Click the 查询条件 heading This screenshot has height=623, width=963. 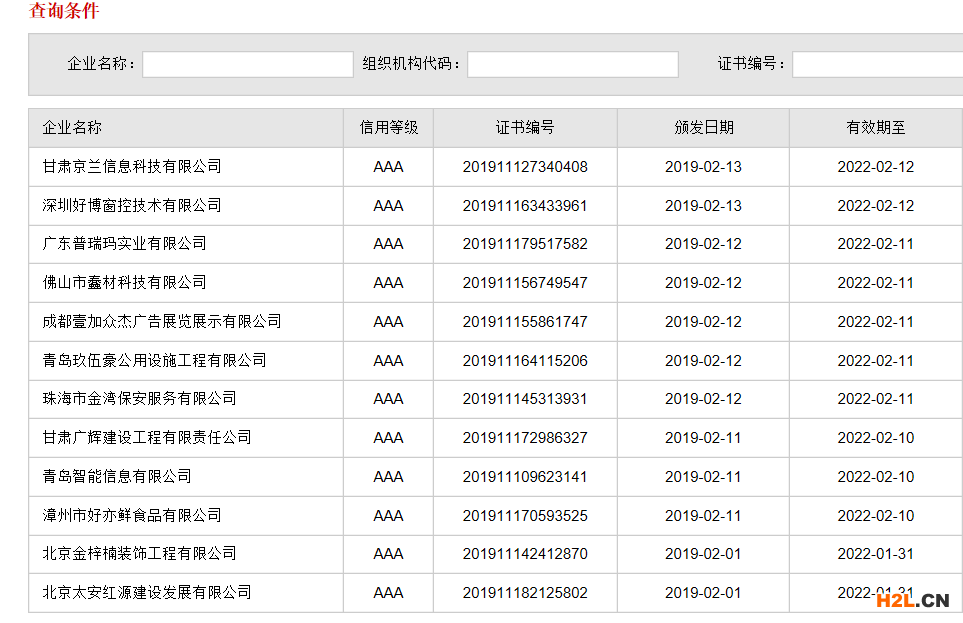click(x=64, y=10)
